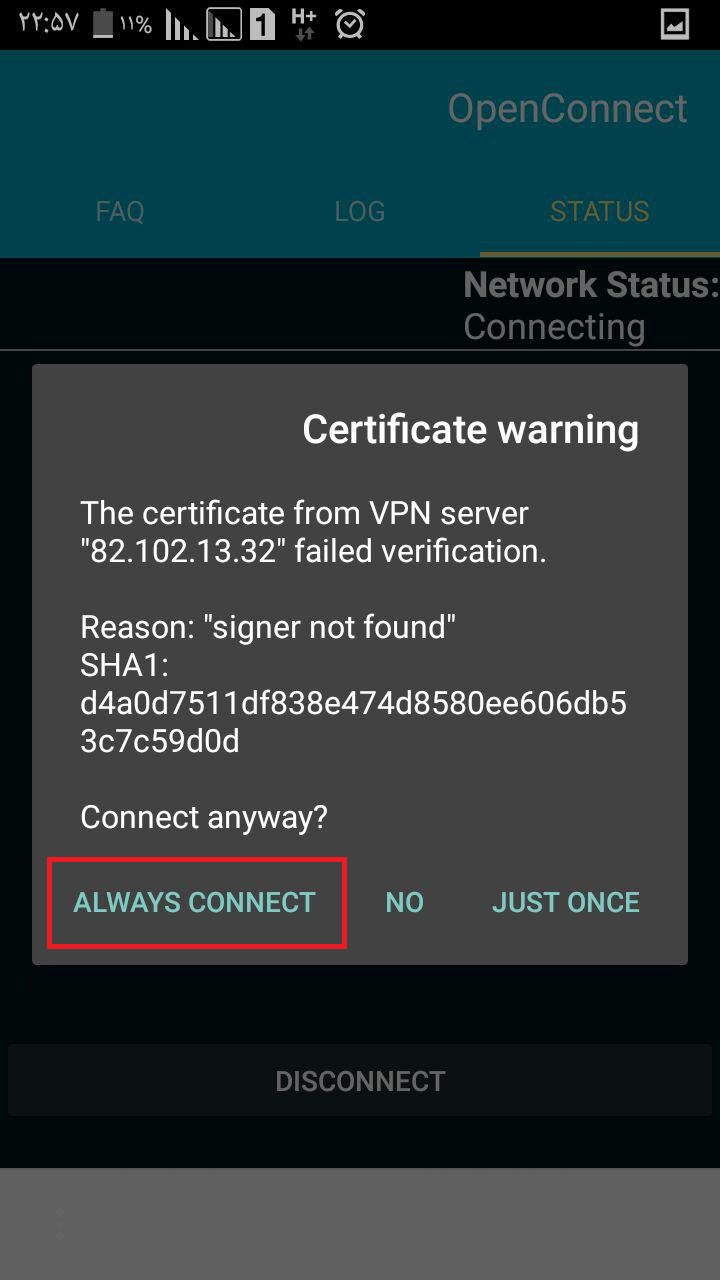
Task: Tap the OpenConnect app title
Action: point(567,108)
